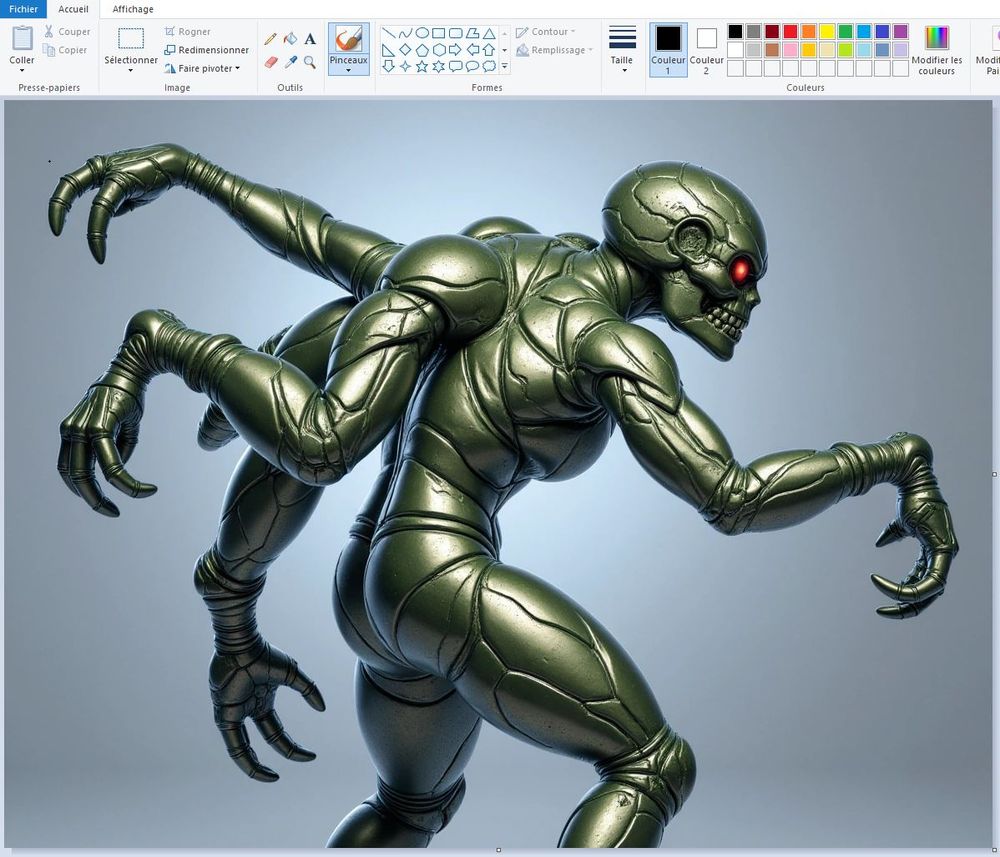Screen dimensions: 1000x857
Task: Click the canvas right-edge resize handle
Action: [994, 474]
